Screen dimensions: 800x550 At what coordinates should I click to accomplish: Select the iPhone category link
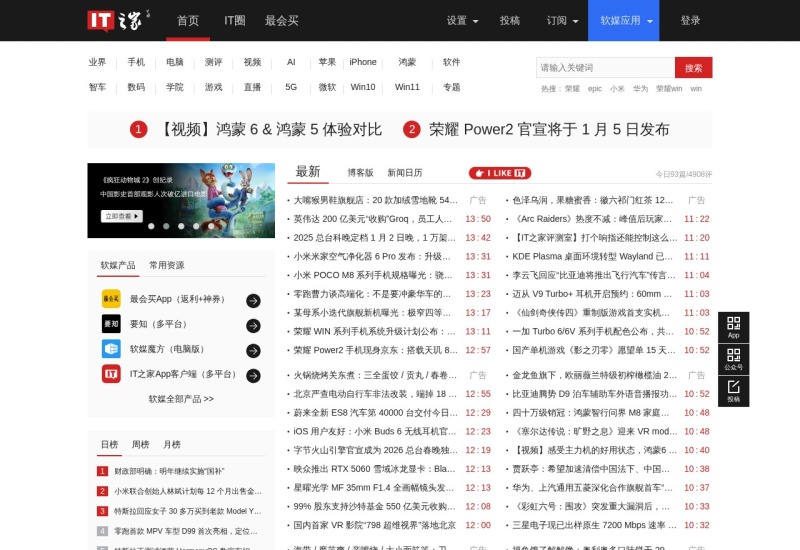(x=363, y=62)
